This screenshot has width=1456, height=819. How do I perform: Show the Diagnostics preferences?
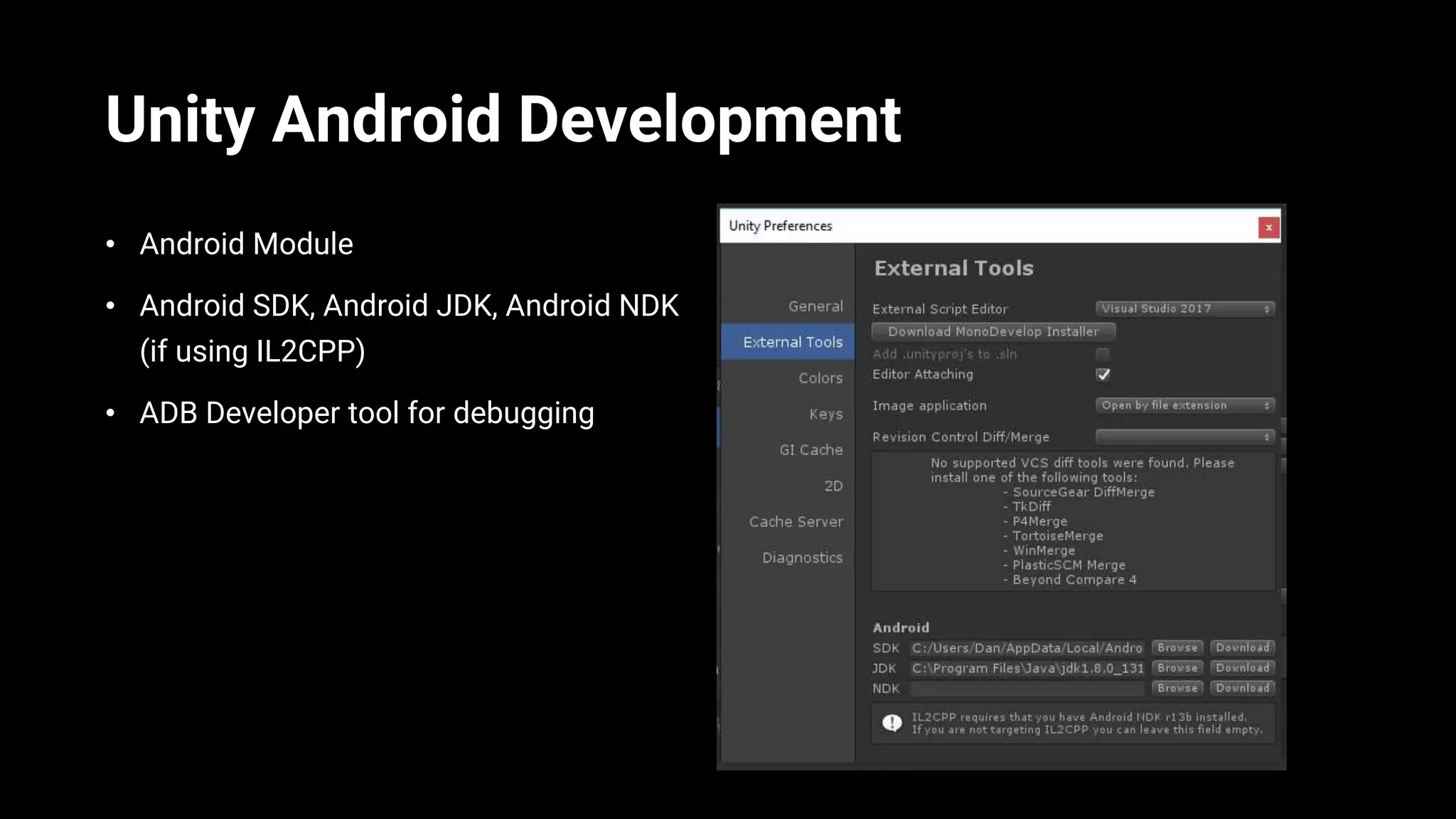(x=803, y=558)
